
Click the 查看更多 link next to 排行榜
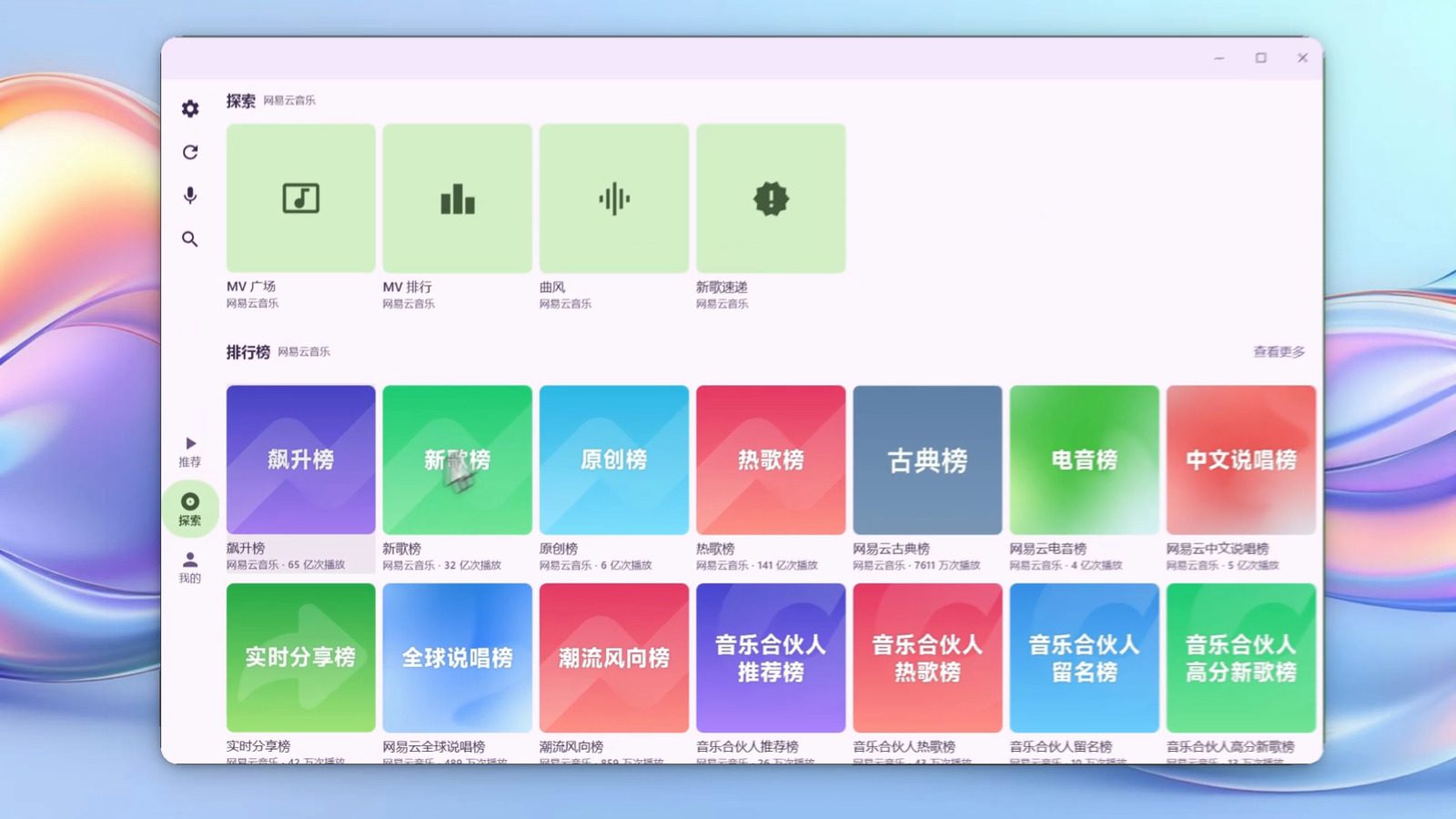point(1279,351)
